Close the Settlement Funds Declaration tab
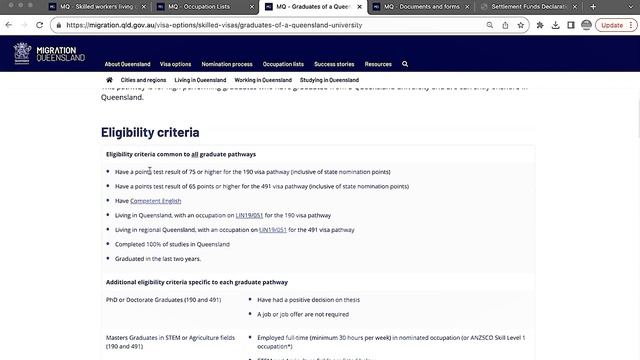Viewport: 640px width, 360px height. 575,7
